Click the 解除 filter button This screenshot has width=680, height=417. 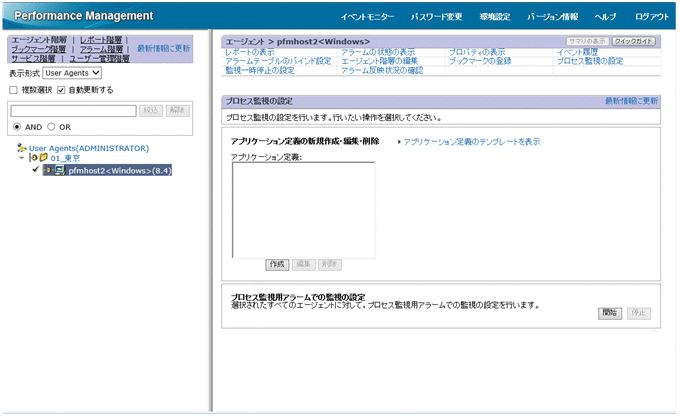click(177, 111)
